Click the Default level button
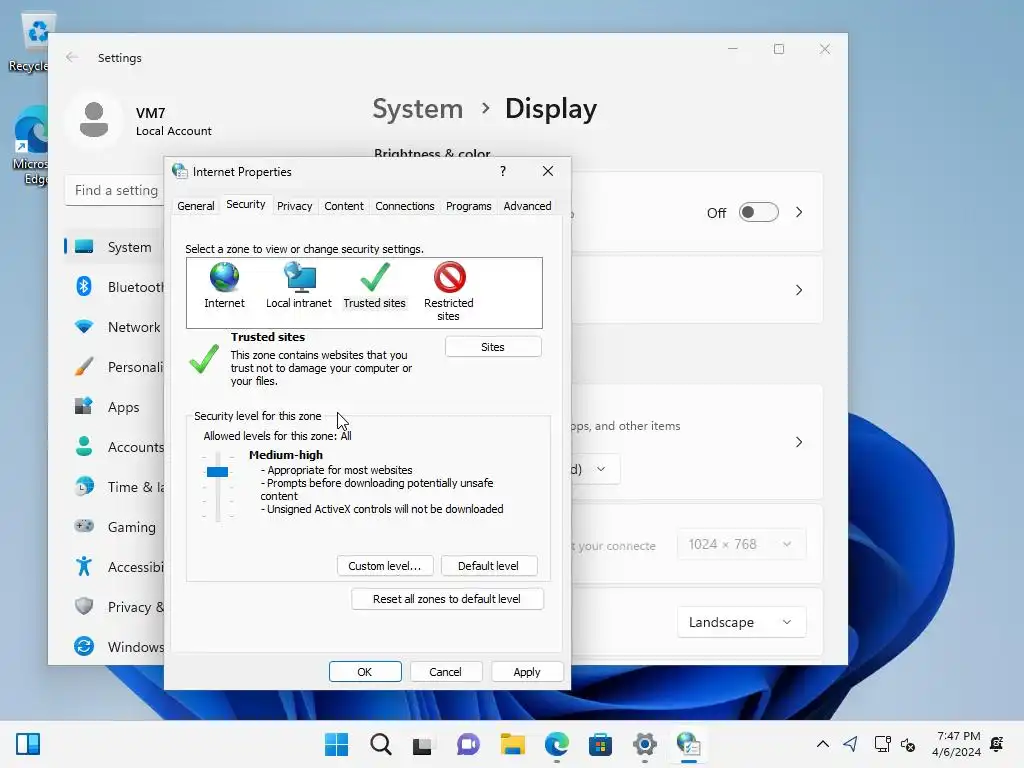The image size is (1024, 768). (488, 566)
